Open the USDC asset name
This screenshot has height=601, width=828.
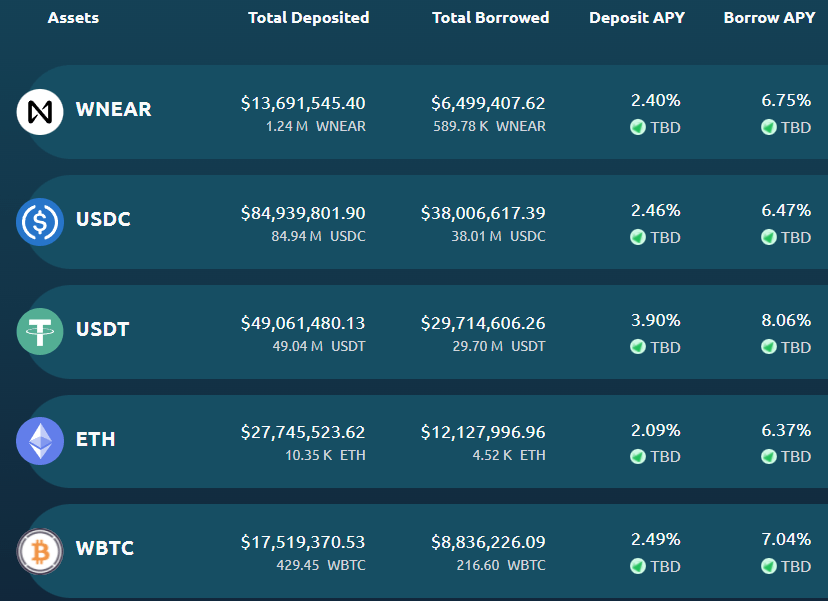[x=103, y=219]
